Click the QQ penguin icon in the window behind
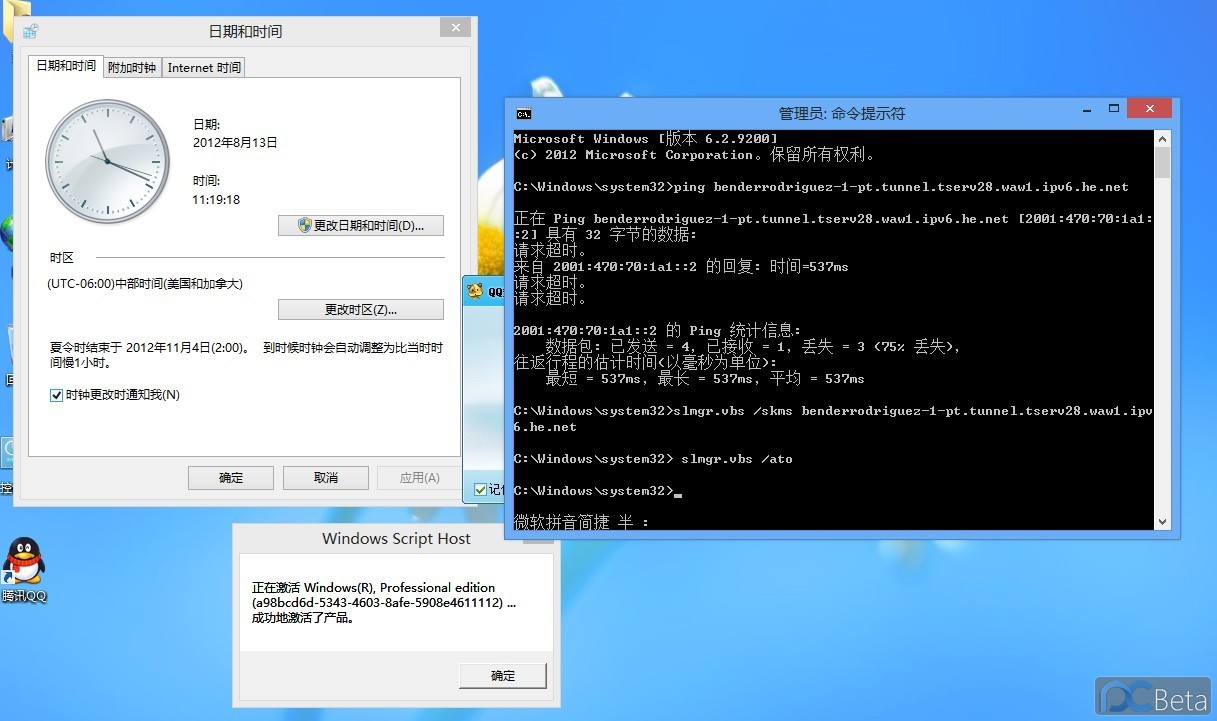 tap(475, 291)
